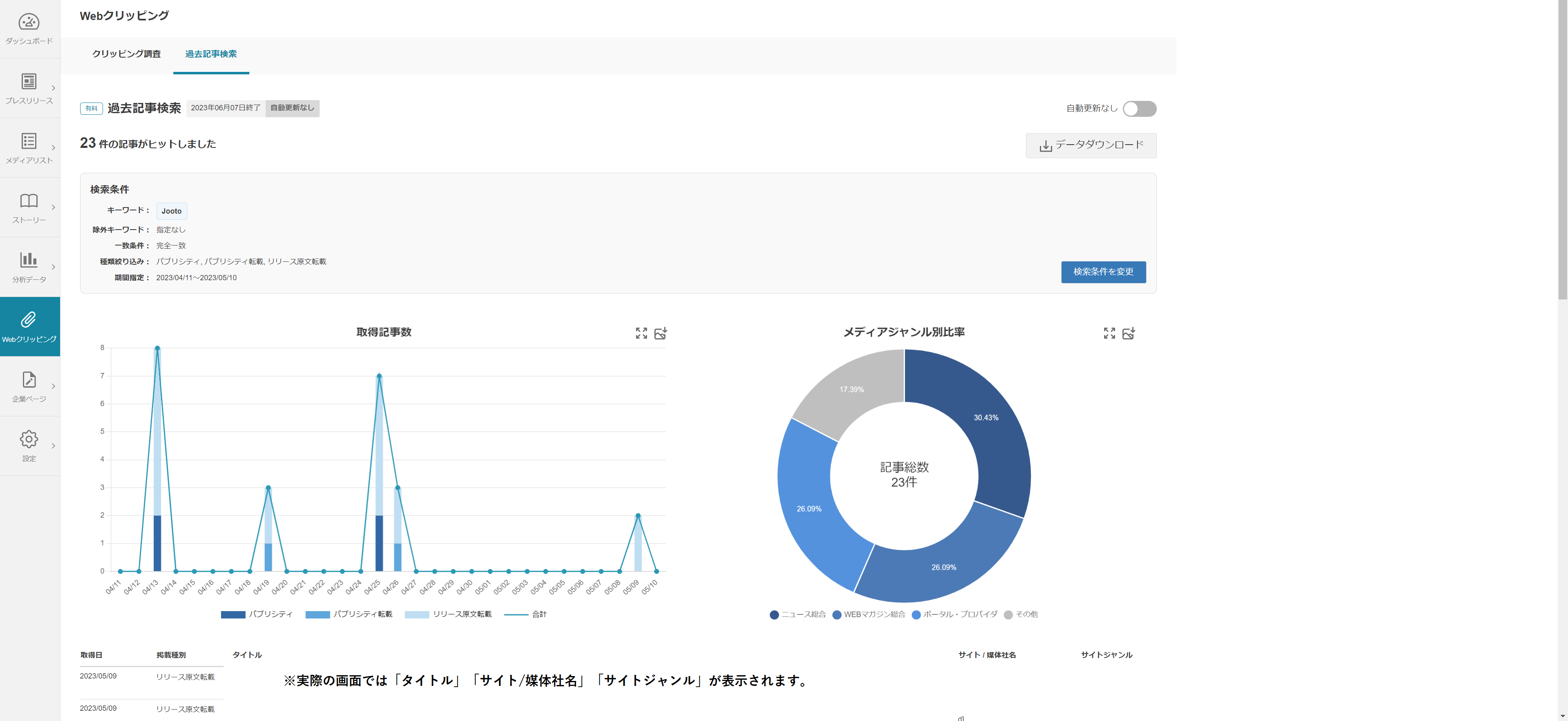Click the 04/25 peak data point
This screenshot has width=1568, height=721.
click(379, 377)
